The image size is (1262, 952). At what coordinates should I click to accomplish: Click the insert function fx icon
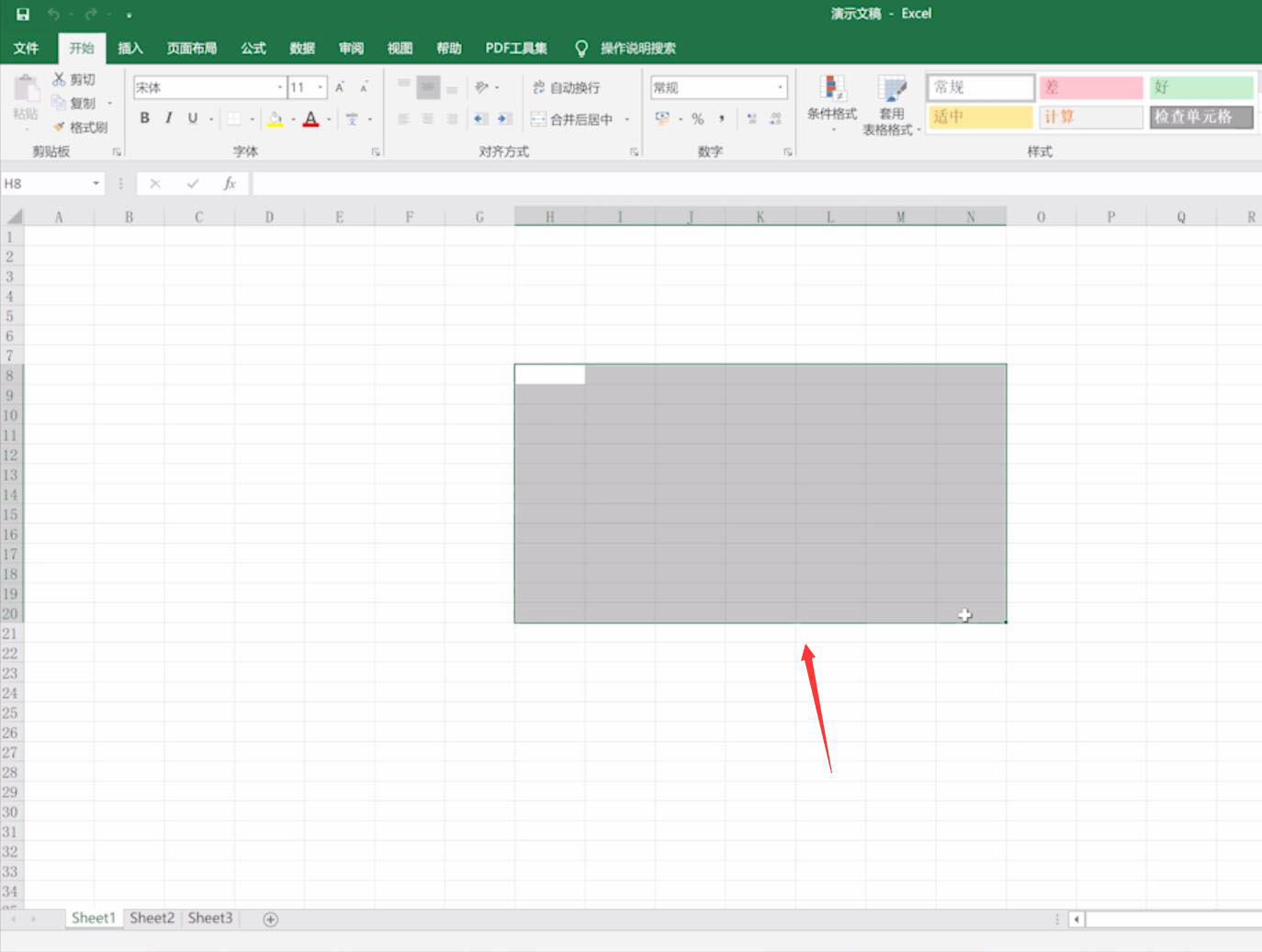pyautogui.click(x=230, y=184)
